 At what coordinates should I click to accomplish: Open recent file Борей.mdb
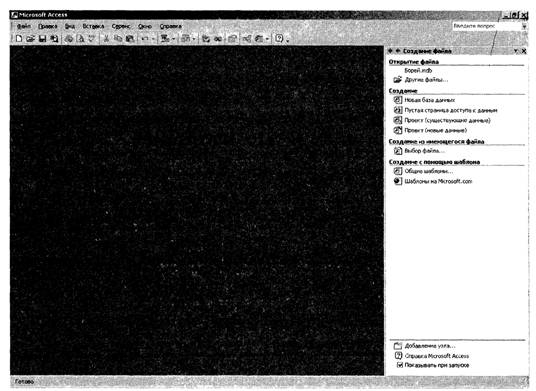pos(418,70)
